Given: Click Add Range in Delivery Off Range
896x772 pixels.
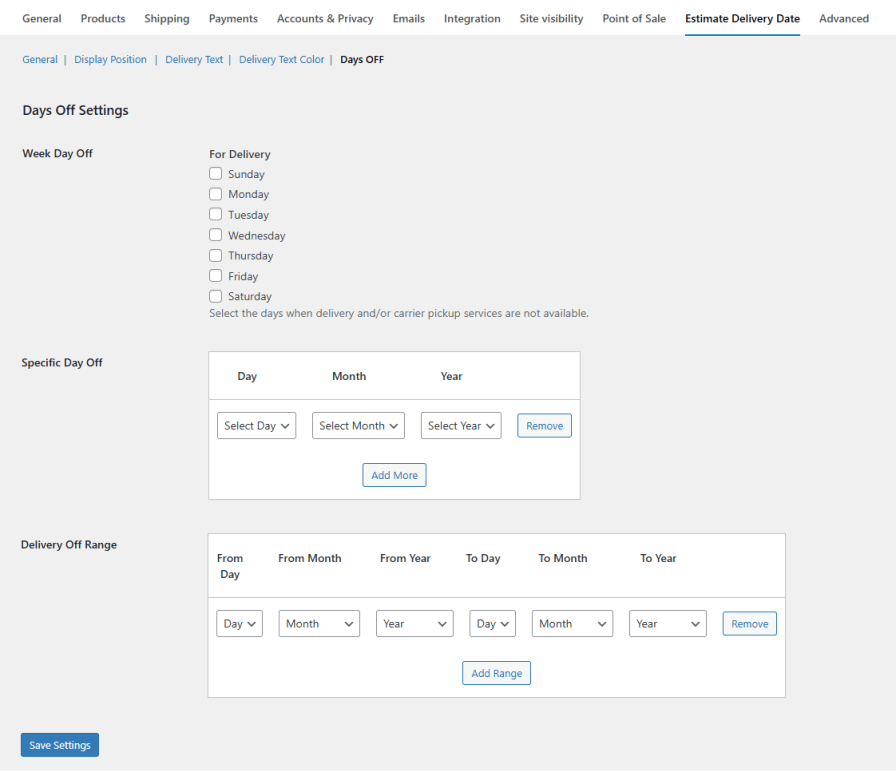Looking at the screenshot, I should pyautogui.click(x=496, y=672).
